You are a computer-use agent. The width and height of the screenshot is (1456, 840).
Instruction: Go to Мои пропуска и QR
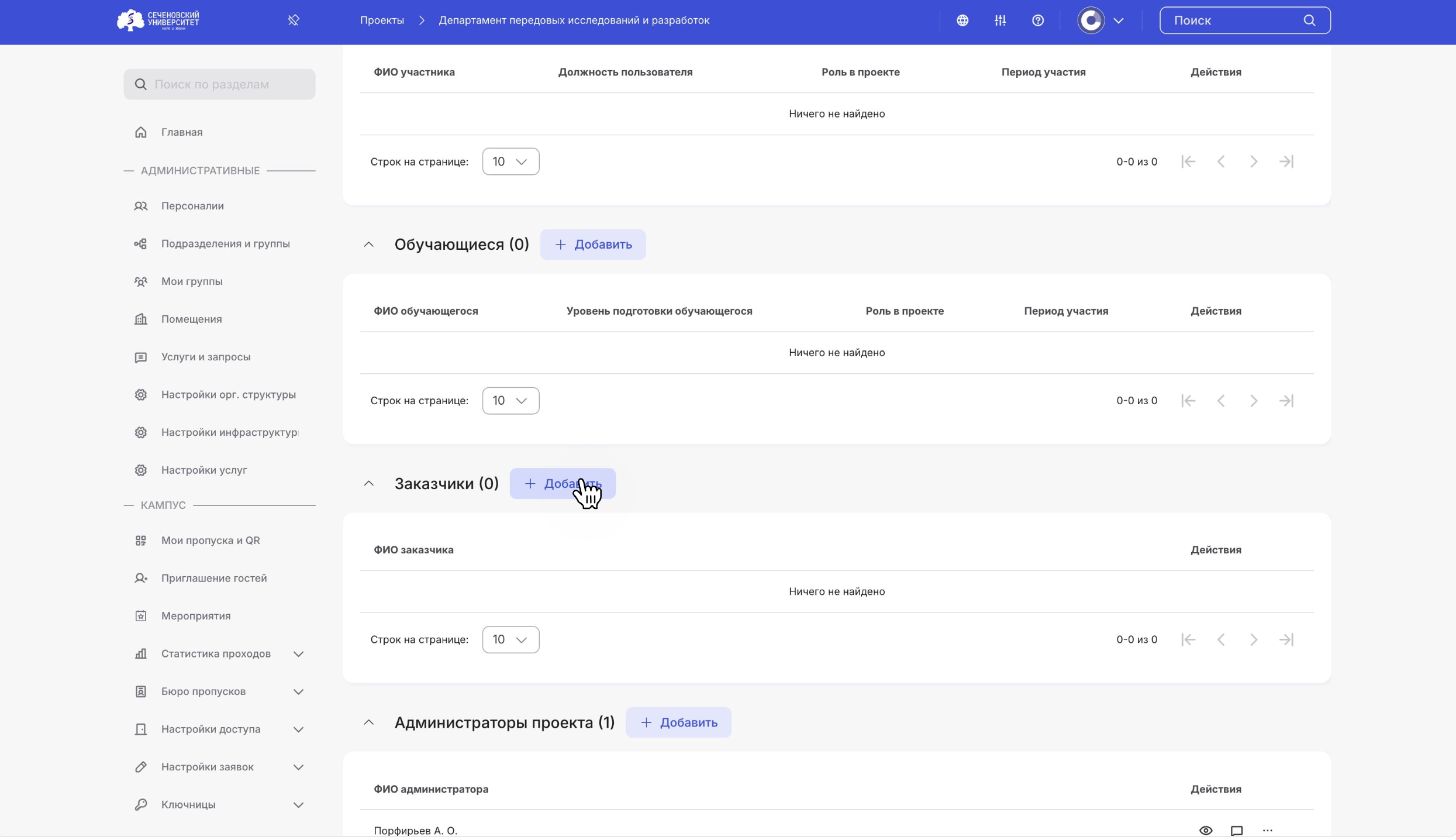[211, 541]
